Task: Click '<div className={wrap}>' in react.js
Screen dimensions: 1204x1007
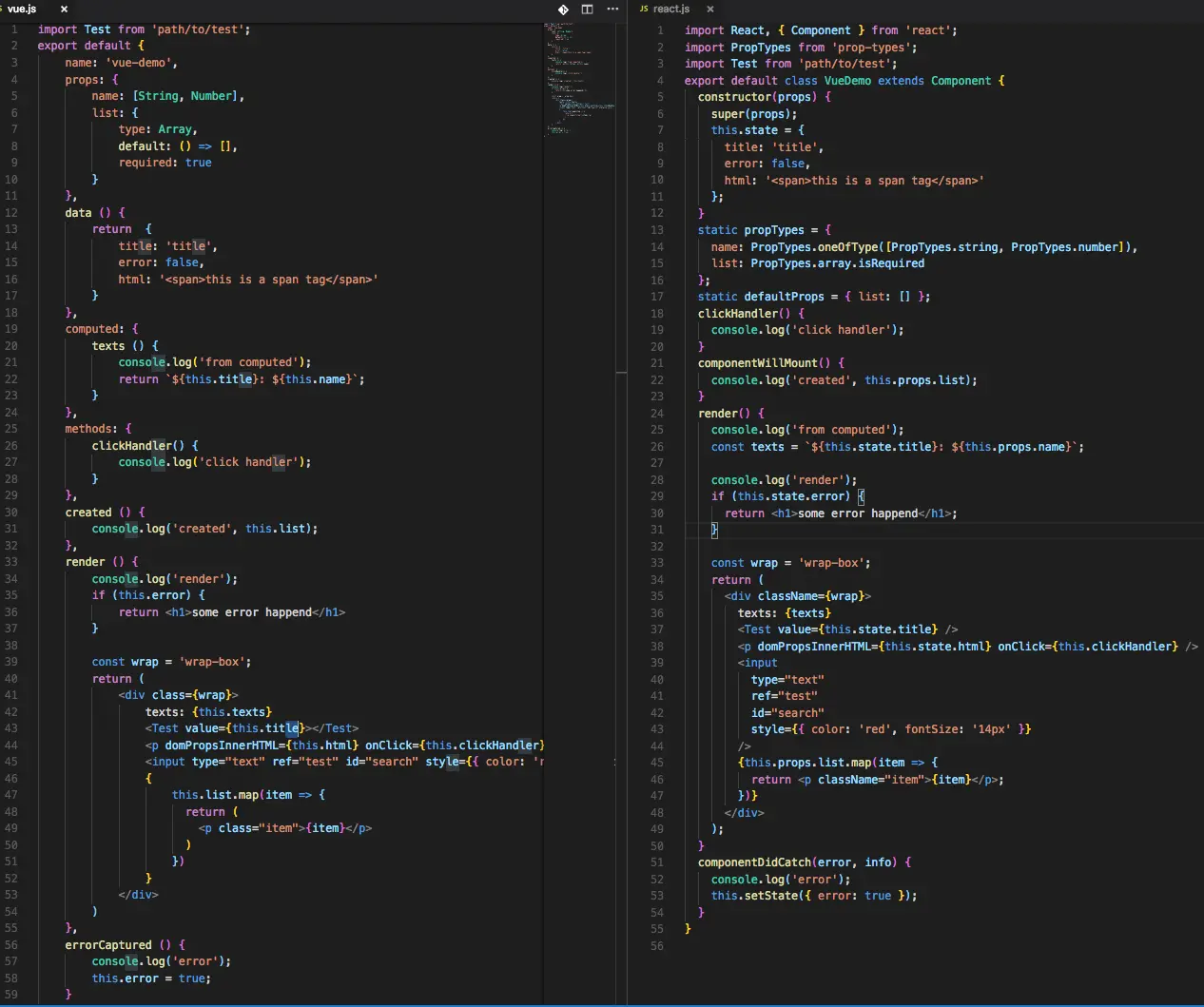Action: [x=798, y=596]
